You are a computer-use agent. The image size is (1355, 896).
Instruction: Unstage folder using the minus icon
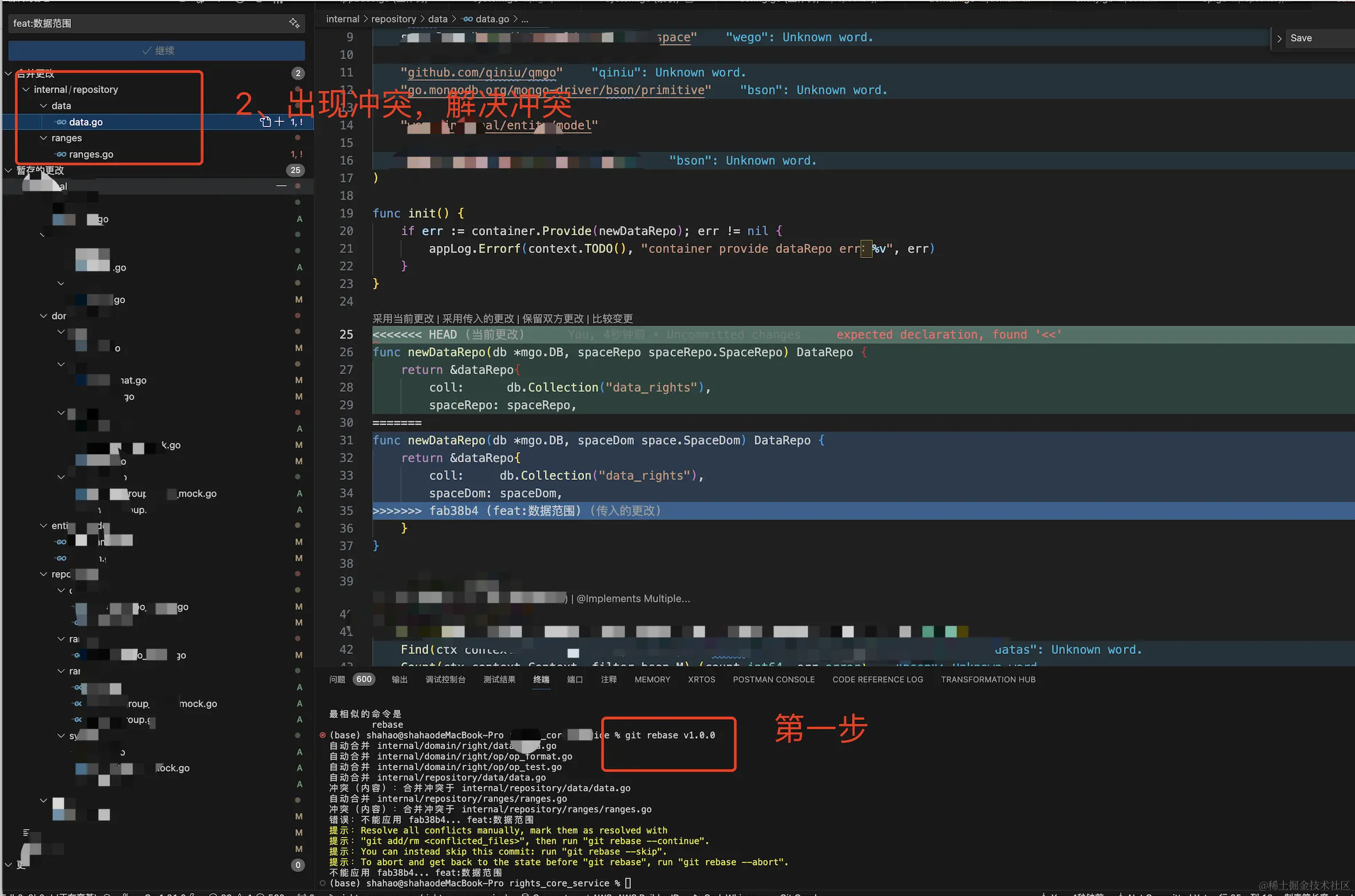[281, 186]
